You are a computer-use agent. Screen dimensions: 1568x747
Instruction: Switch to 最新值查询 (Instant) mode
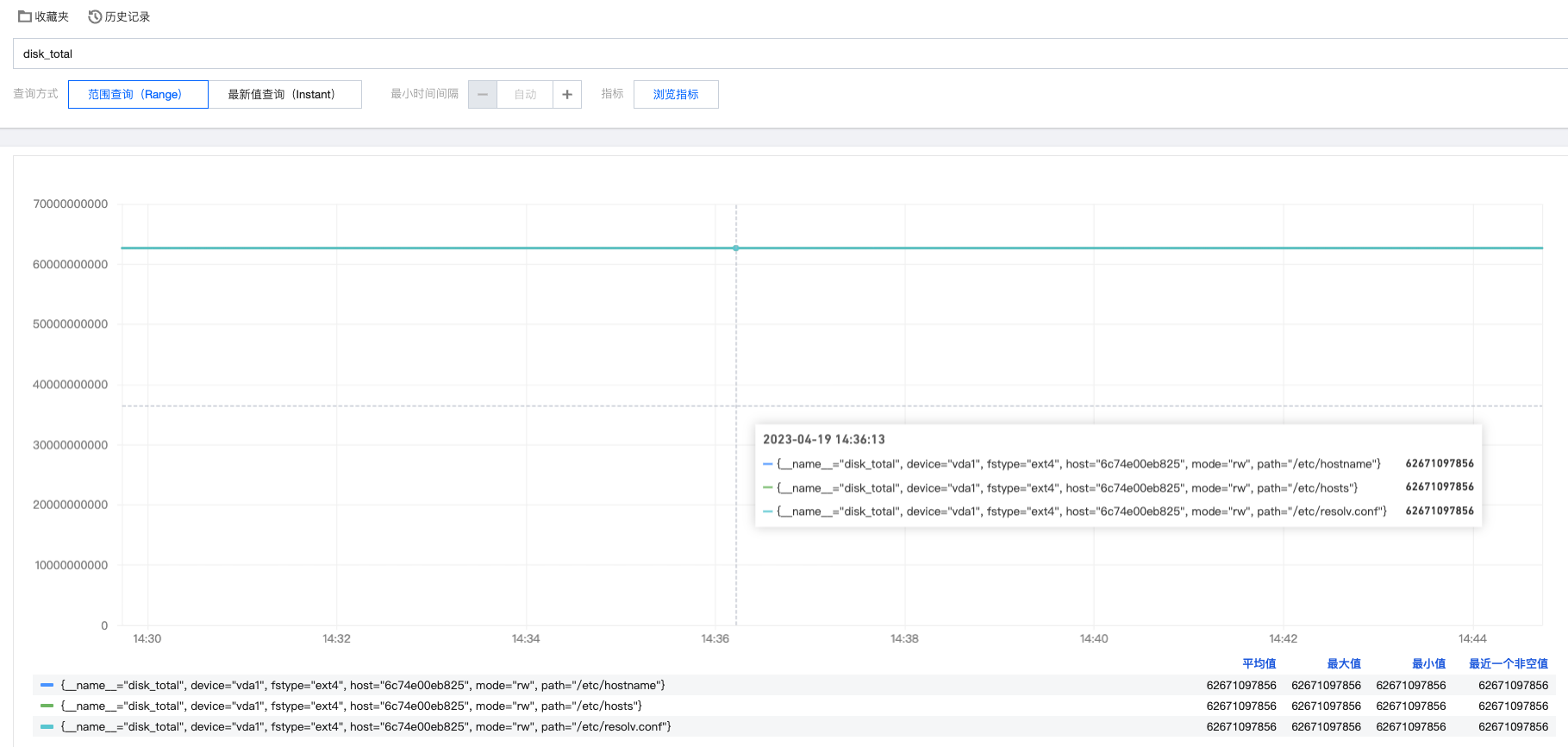pos(284,94)
